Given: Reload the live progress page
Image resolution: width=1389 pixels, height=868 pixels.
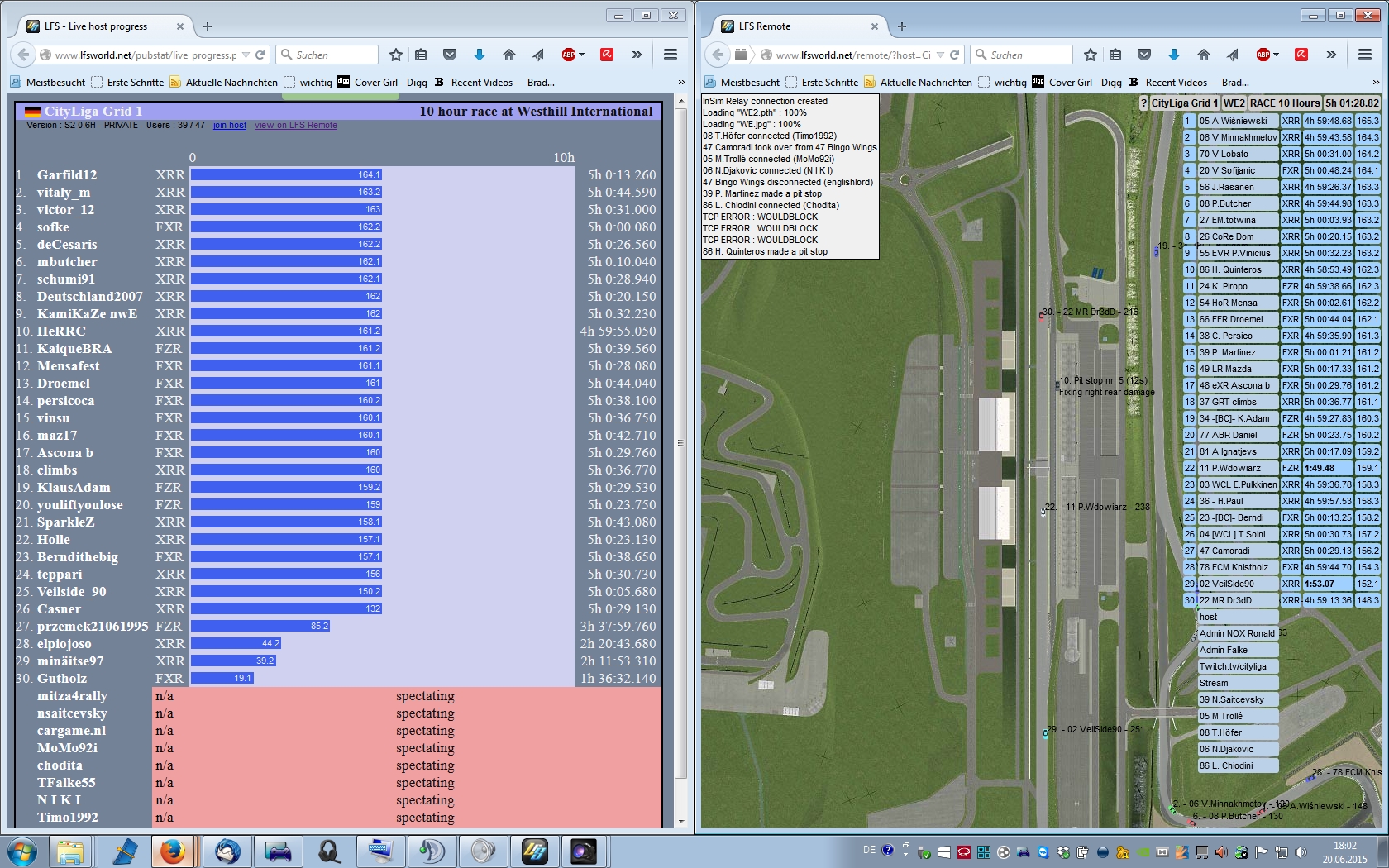Looking at the screenshot, I should click(x=260, y=55).
